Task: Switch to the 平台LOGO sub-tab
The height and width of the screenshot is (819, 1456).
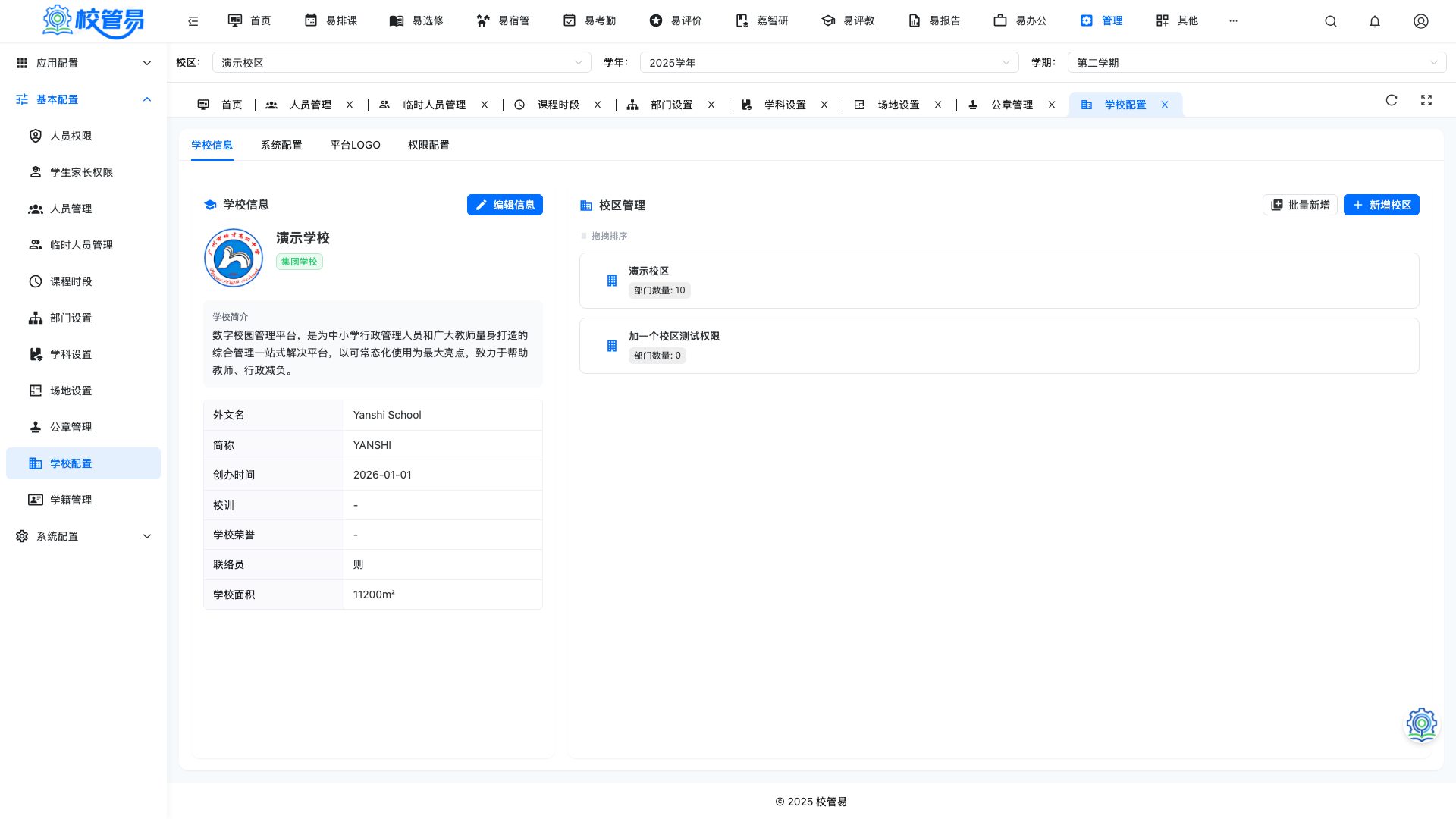Action: (355, 145)
